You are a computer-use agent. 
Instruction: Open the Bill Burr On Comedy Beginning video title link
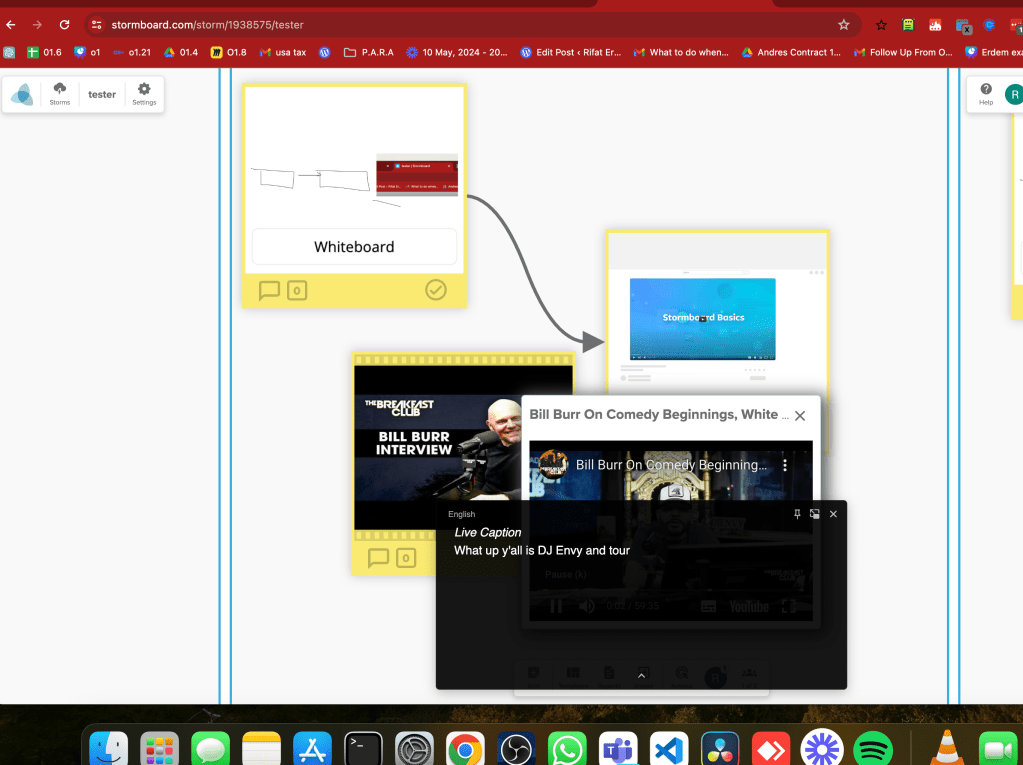pos(671,465)
